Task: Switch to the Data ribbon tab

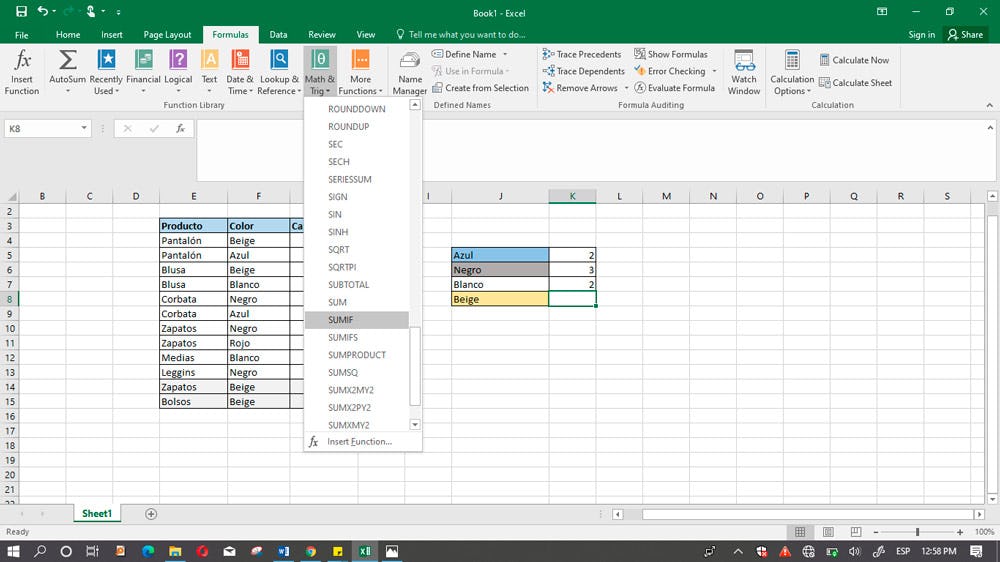Action: click(278, 35)
